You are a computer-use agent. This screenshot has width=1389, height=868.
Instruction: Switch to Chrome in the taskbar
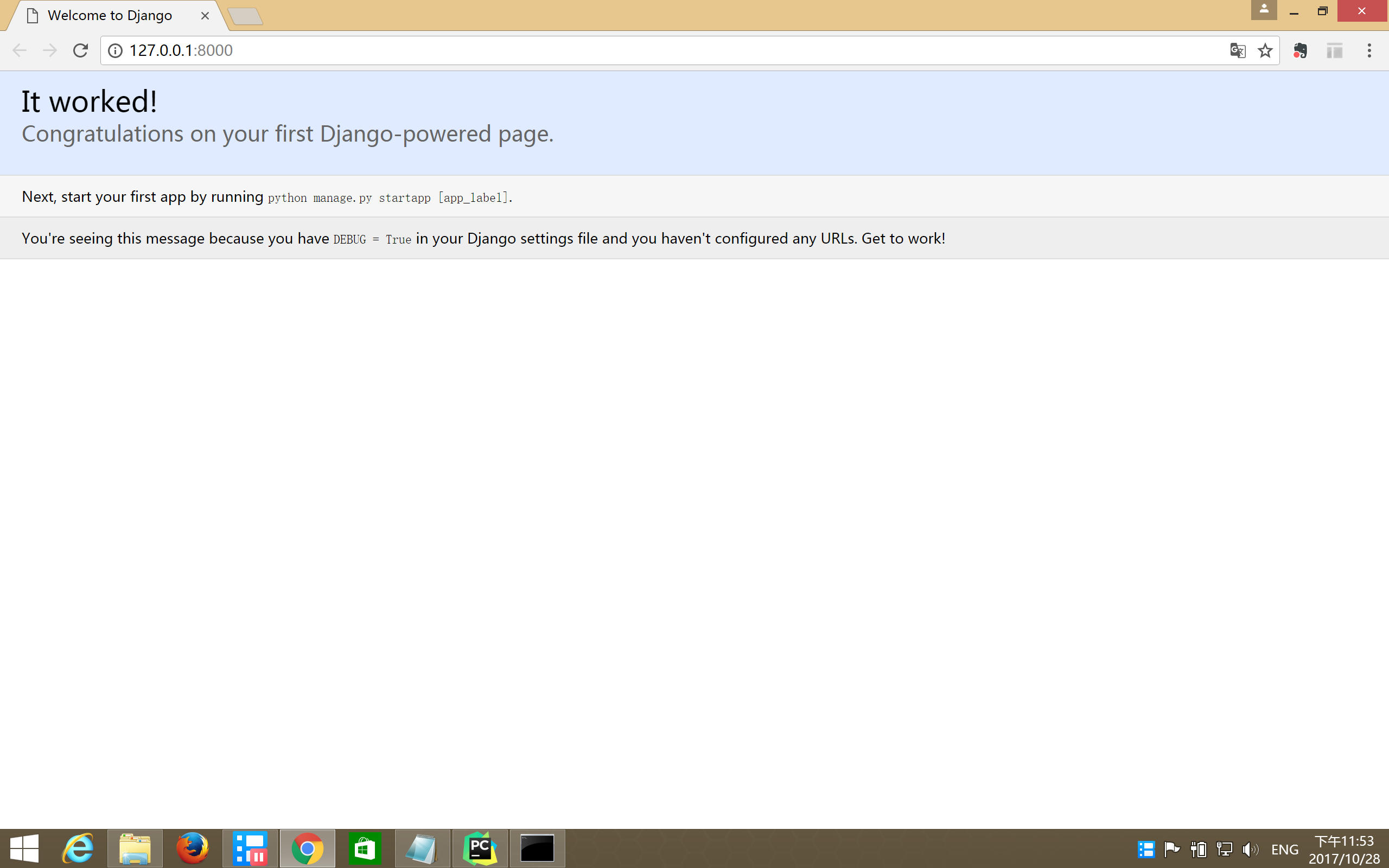tap(308, 848)
